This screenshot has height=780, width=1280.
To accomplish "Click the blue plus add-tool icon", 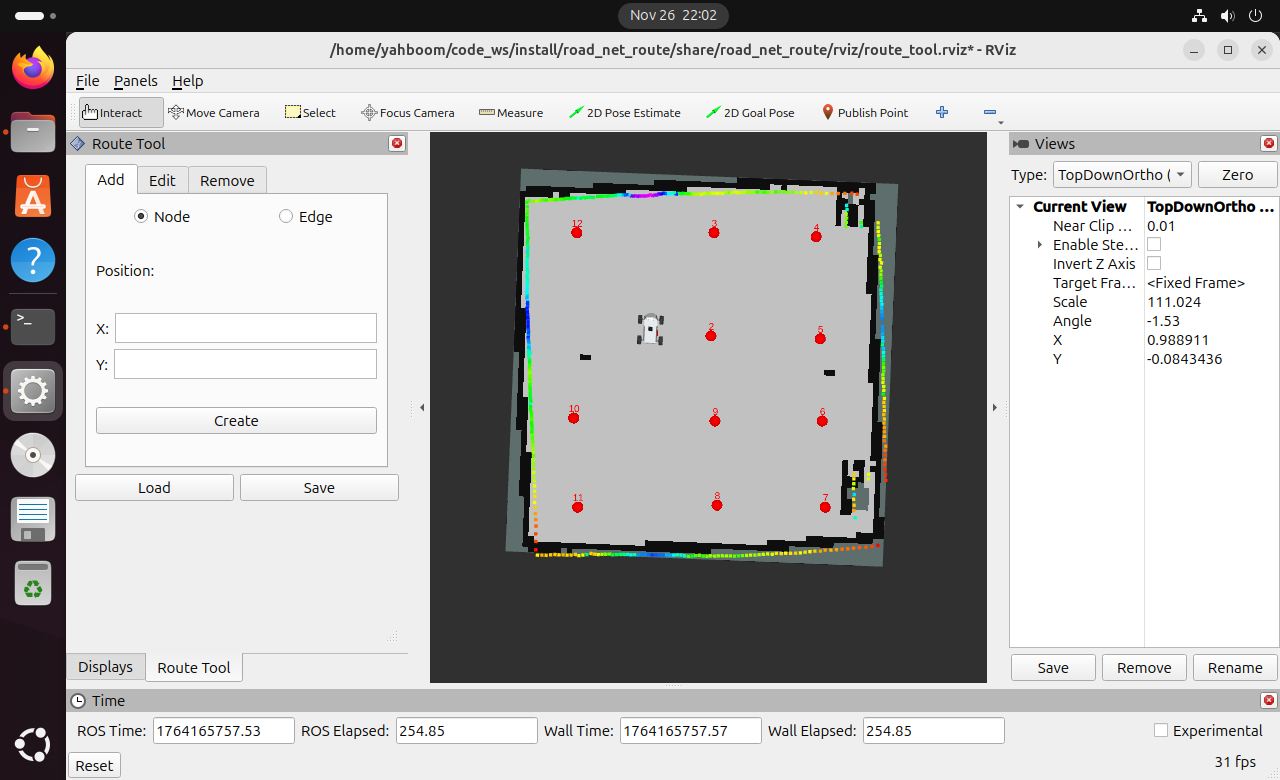I will point(941,113).
